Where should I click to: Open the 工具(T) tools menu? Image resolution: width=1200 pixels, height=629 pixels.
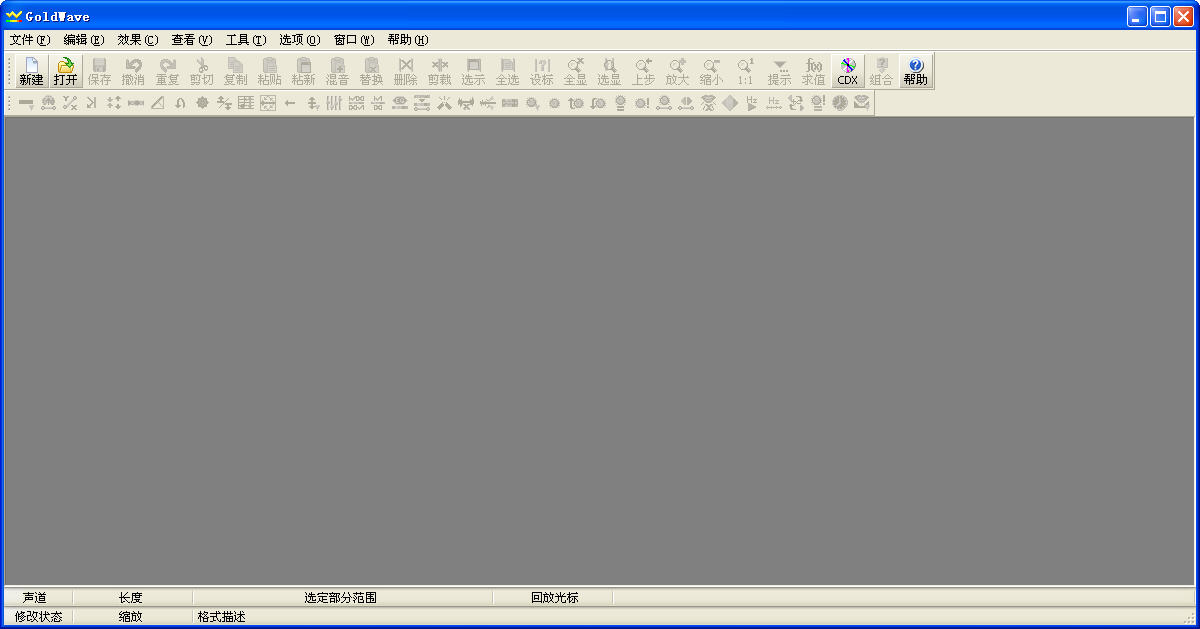pos(245,40)
